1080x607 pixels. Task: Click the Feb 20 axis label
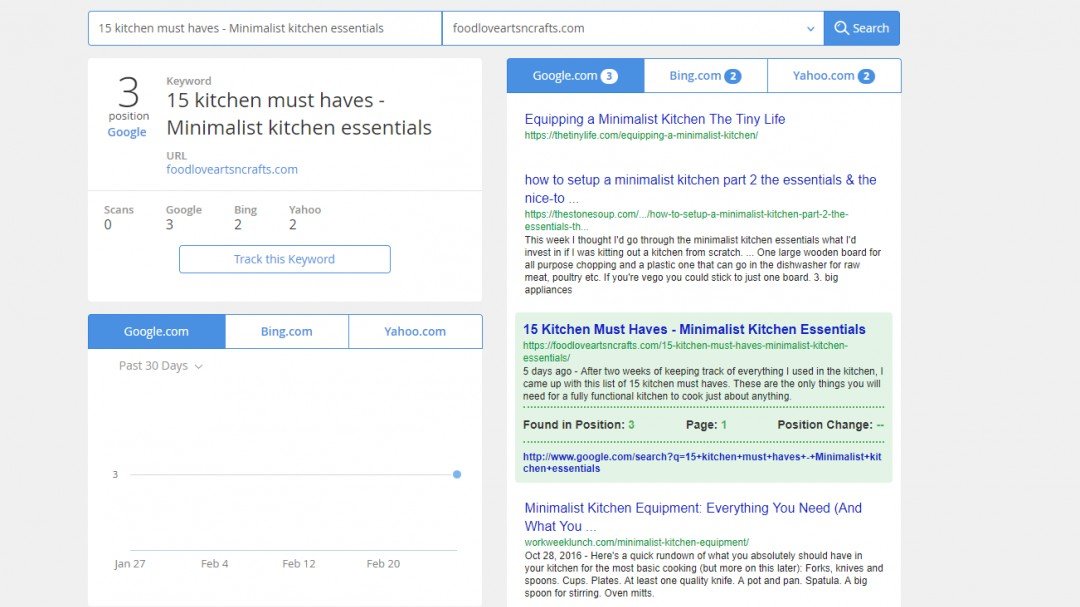click(x=383, y=564)
